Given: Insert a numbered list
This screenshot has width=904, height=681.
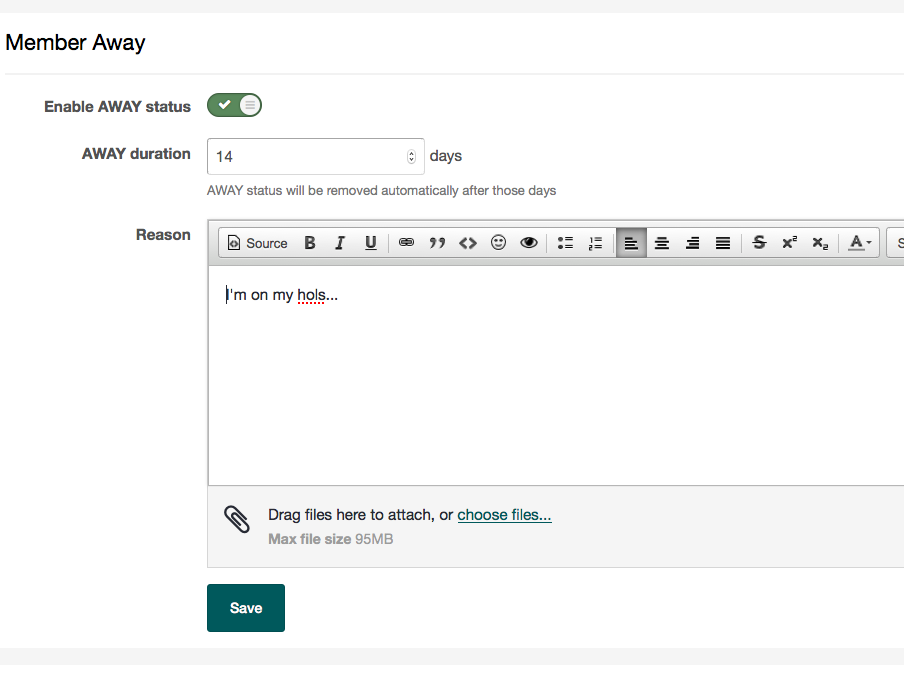Looking at the screenshot, I should point(596,243).
